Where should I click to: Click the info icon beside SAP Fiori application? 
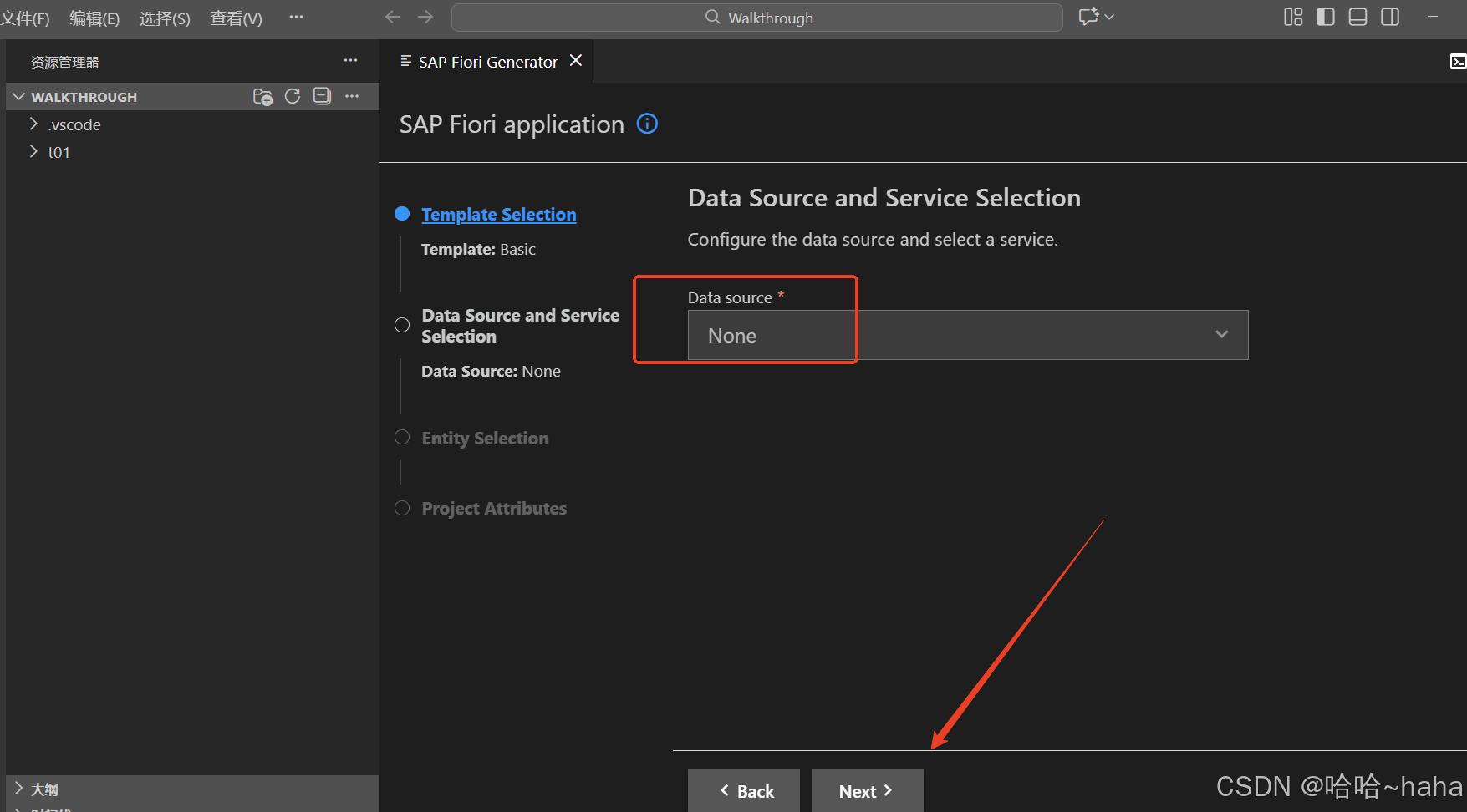648,124
